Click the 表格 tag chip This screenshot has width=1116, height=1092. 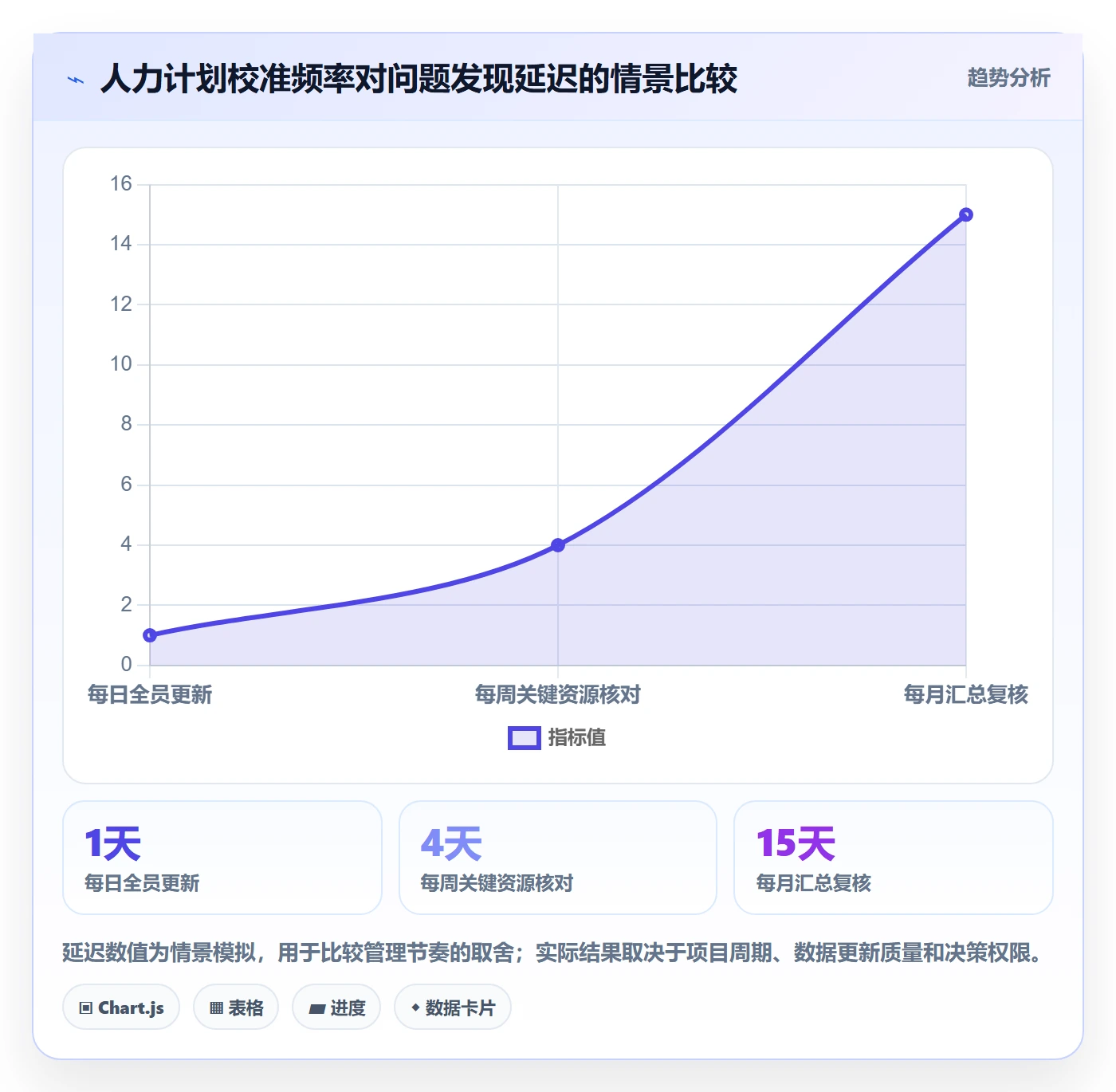tap(236, 1008)
